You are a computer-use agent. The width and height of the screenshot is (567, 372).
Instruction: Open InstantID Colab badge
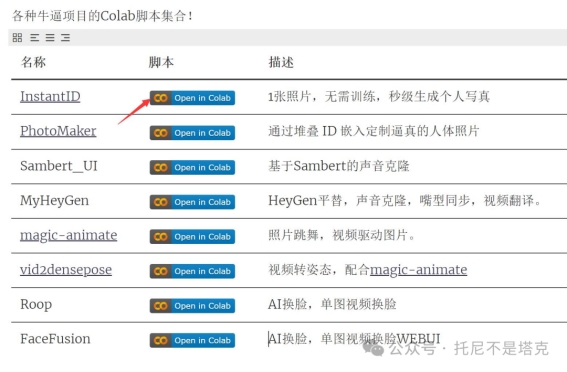tap(192, 98)
